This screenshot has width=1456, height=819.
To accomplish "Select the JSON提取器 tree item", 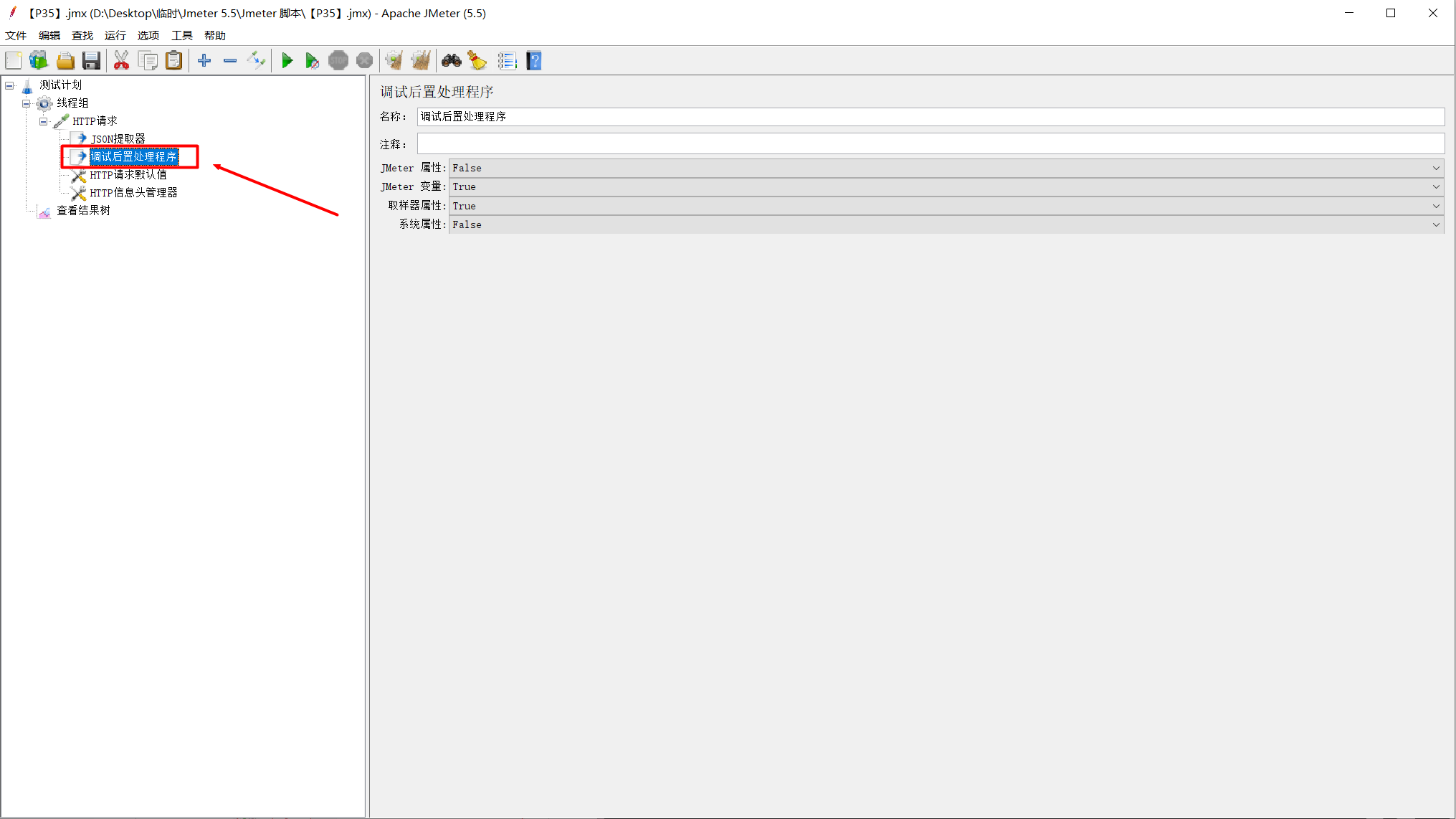I will tap(118, 139).
